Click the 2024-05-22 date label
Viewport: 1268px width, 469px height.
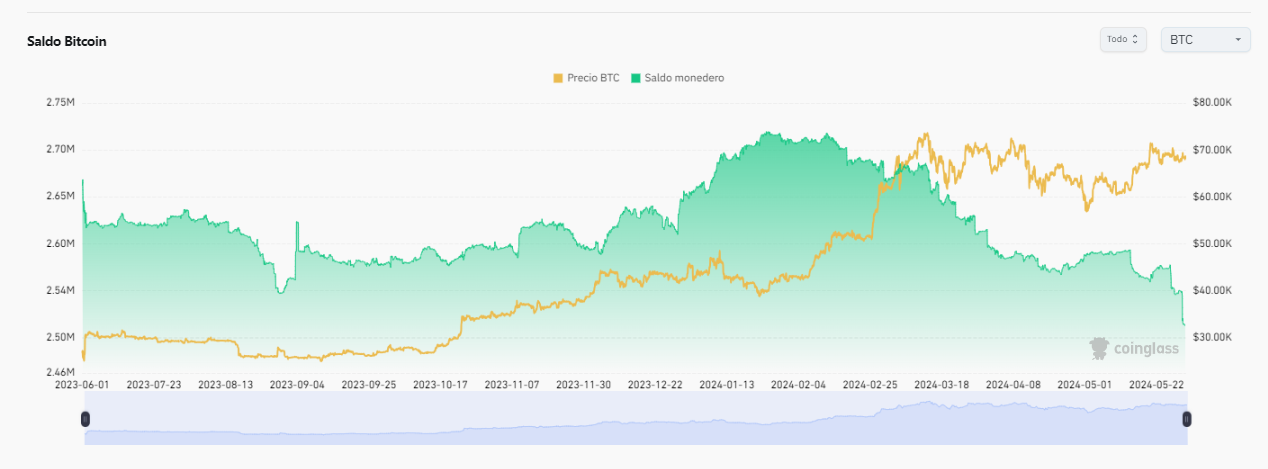click(x=1157, y=384)
